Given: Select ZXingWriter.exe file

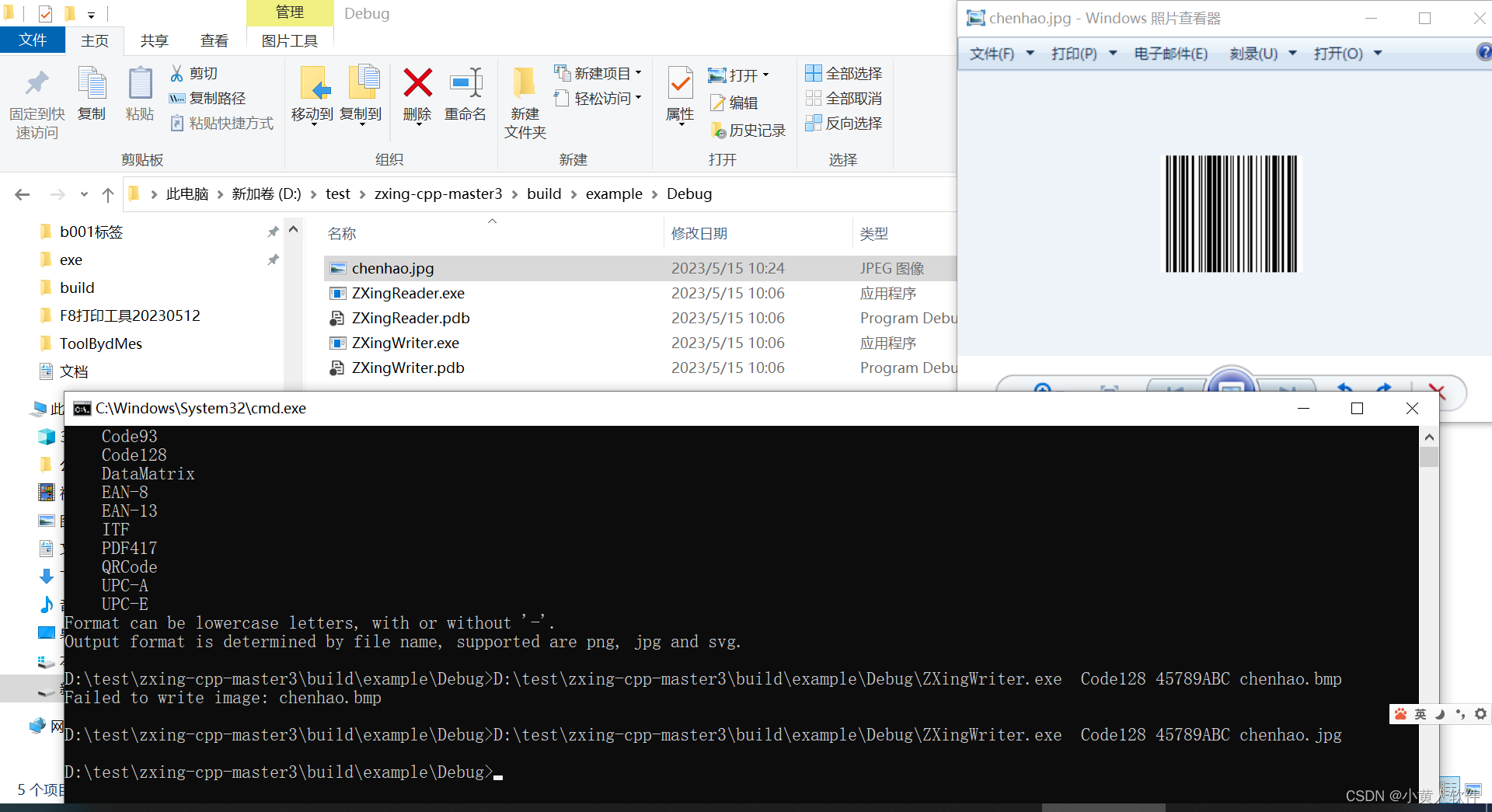Looking at the screenshot, I should pos(640,343).
